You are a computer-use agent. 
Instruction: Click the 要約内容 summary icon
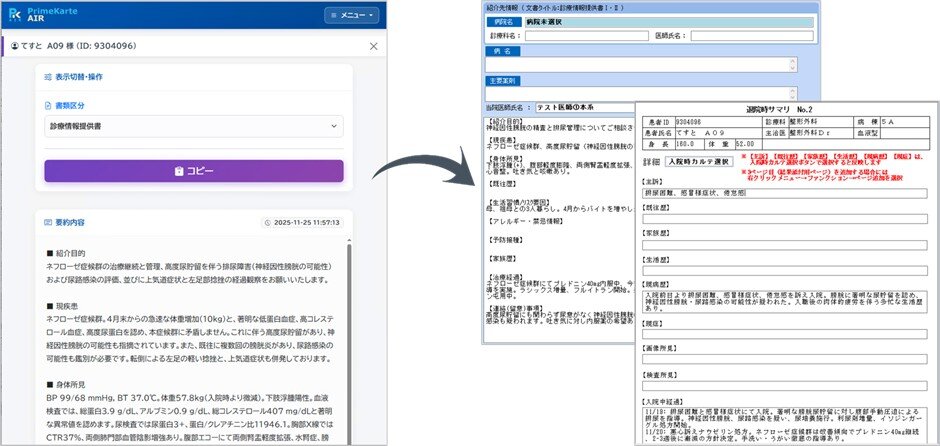(49, 222)
